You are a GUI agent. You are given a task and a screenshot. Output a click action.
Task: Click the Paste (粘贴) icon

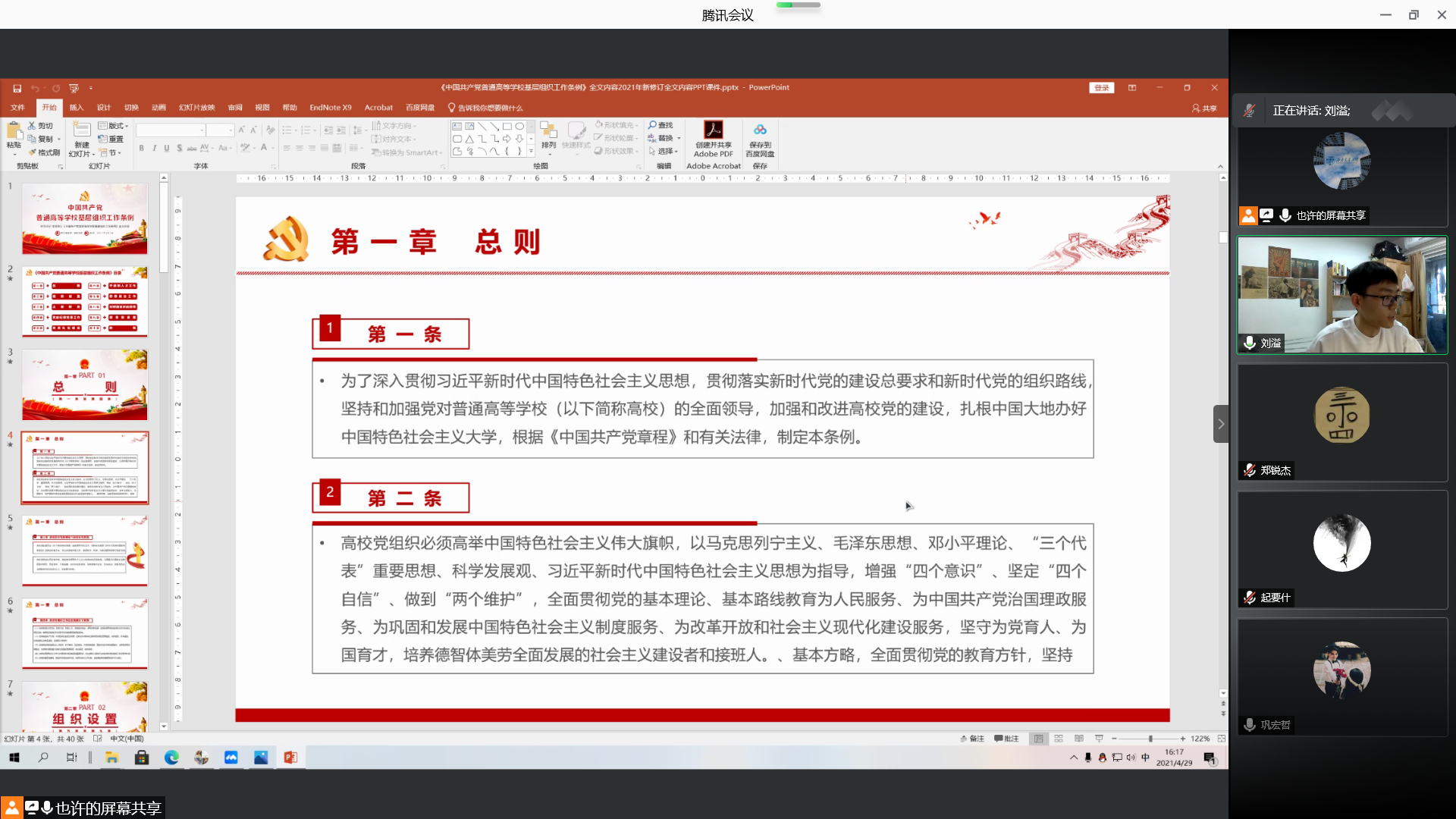tap(14, 130)
